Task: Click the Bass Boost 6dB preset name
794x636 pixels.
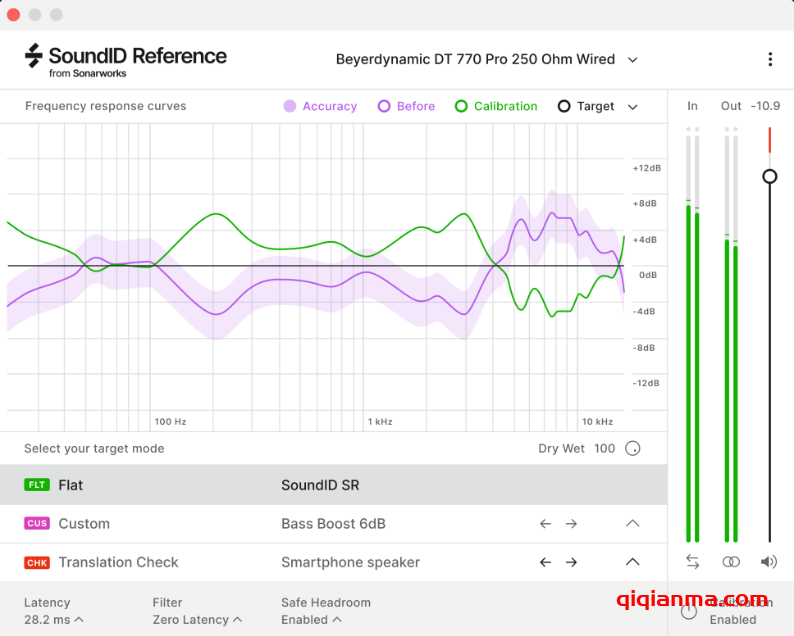Action: [x=333, y=524]
